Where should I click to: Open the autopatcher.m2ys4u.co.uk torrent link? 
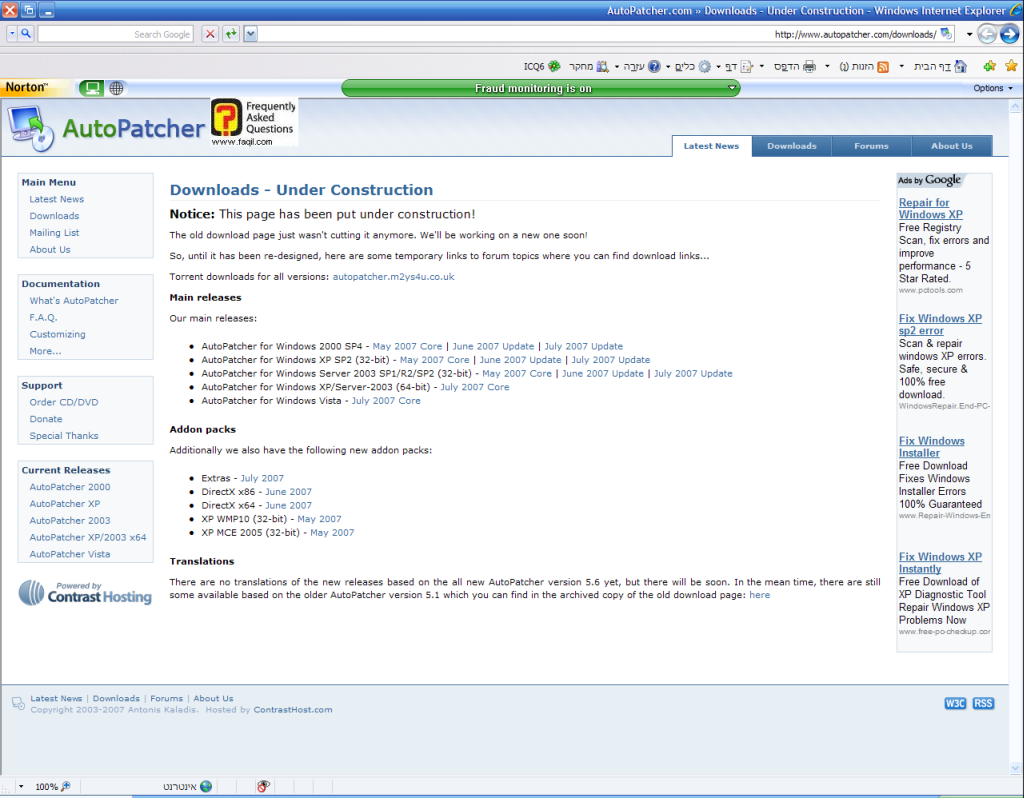point(393,277)
